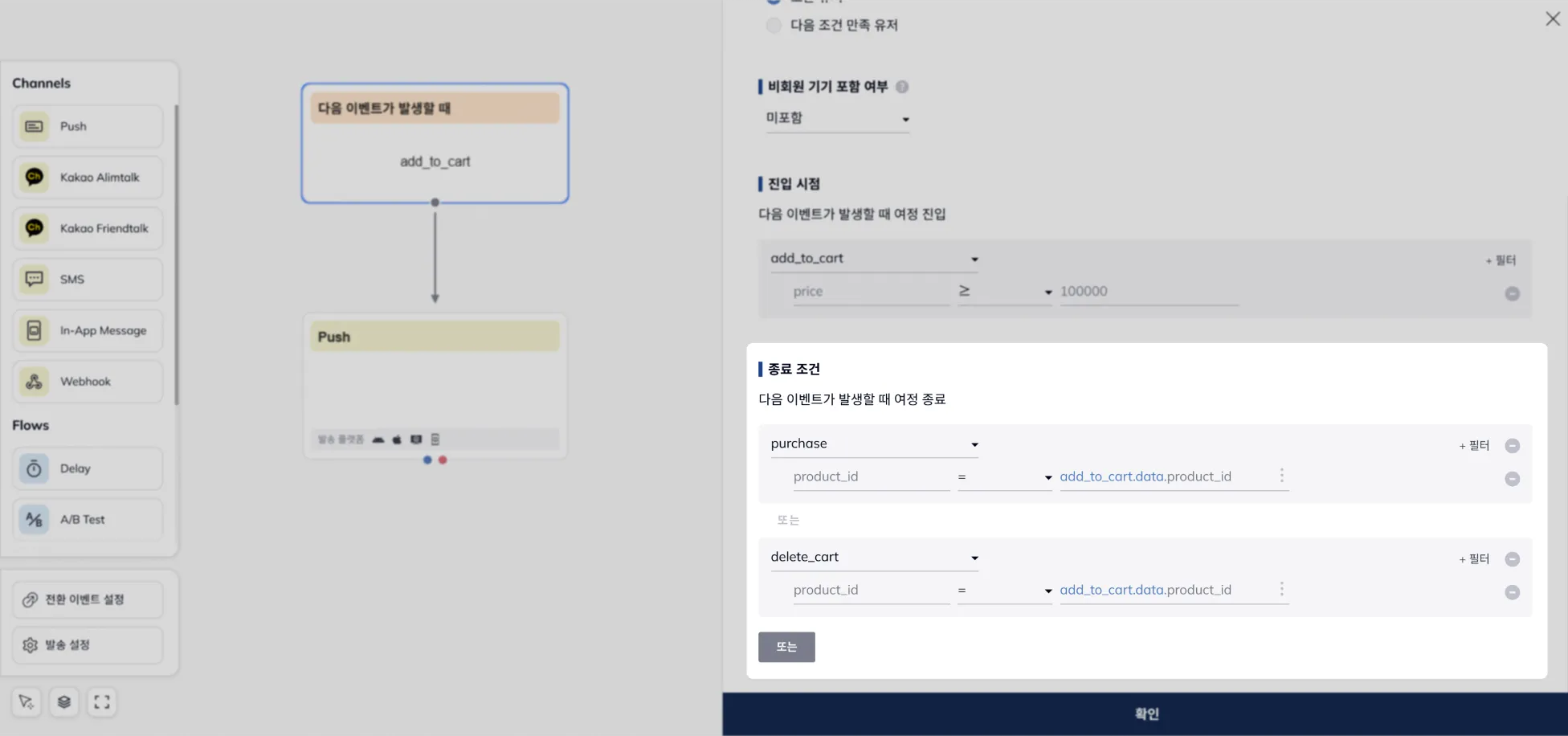The height and width of the screenshot is (736, 1568).
Task: Click the 전환 이벤트 설정 link icon
Action: 30,599
